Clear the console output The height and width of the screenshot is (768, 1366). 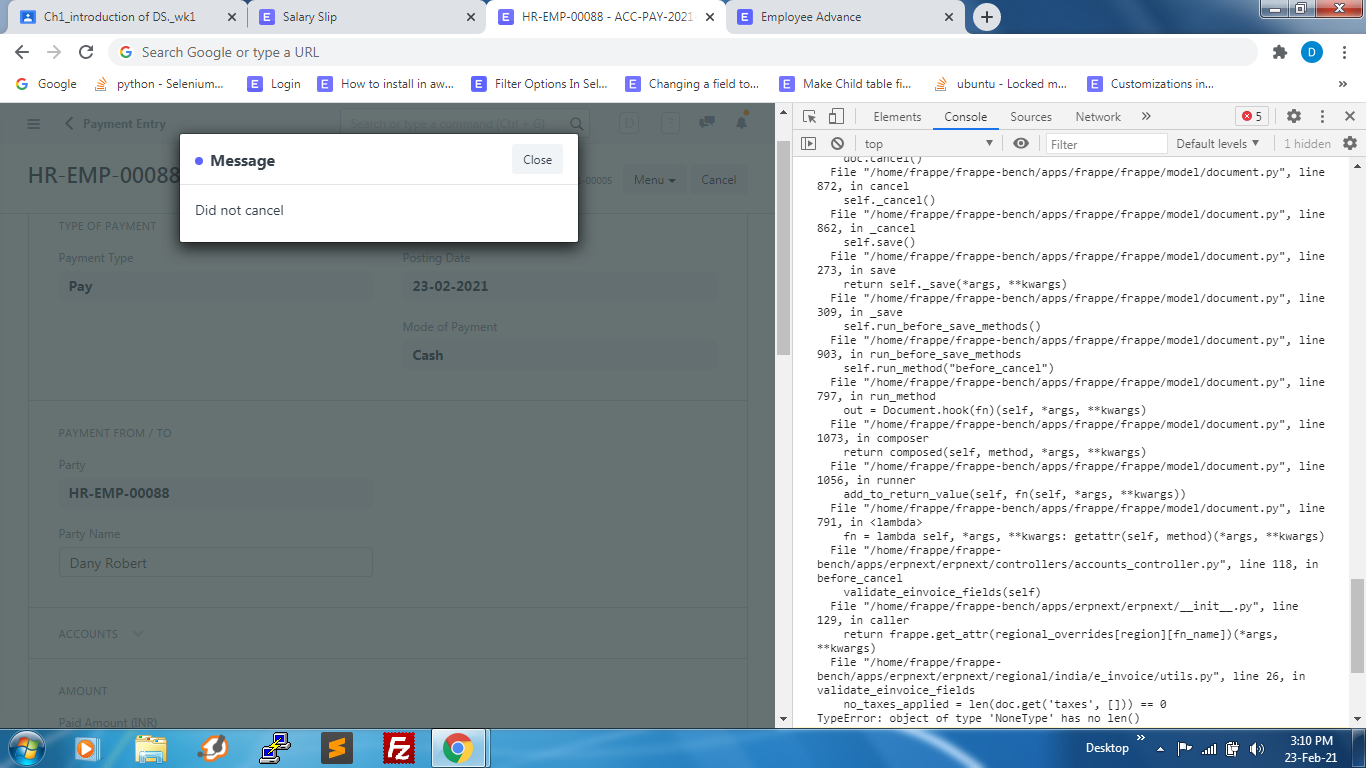coord(837,143)
